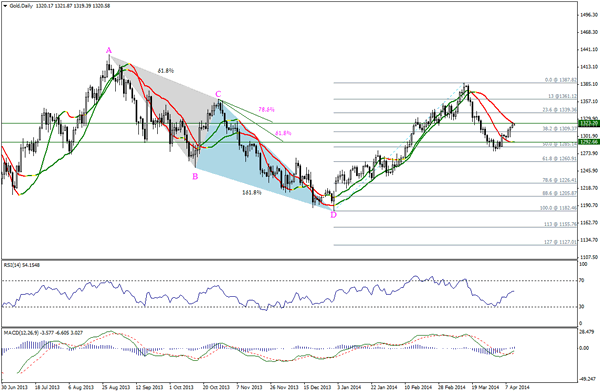Click the 3 Jan 2014 date label
600x392 pixels.
[350, 387]
